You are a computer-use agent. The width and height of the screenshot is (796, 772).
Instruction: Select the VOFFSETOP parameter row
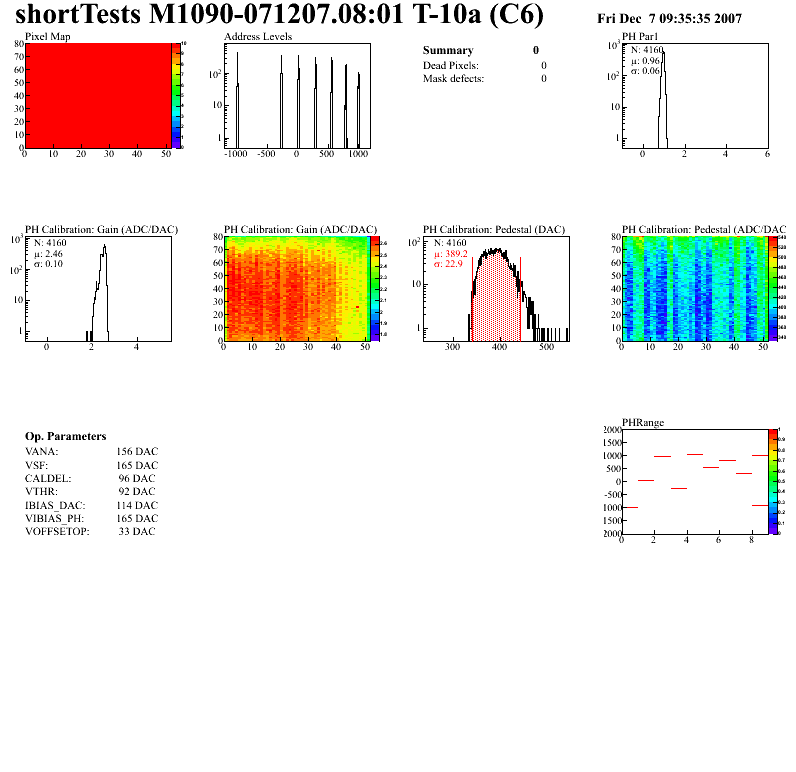point(91,531)
